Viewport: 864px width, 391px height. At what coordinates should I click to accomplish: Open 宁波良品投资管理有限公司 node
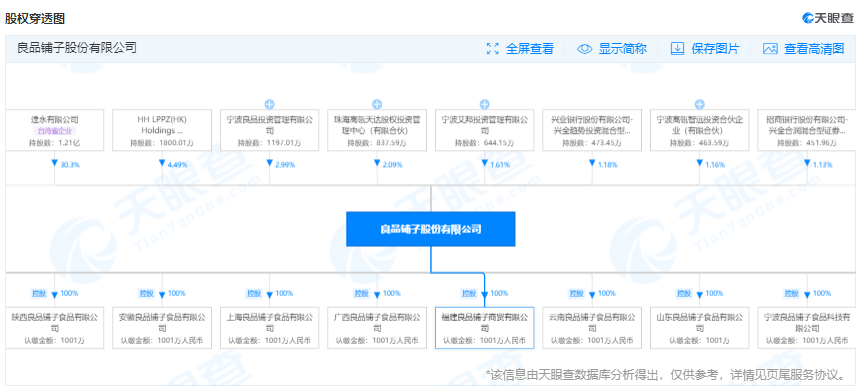pyautogui.click(x=269, y=130)
